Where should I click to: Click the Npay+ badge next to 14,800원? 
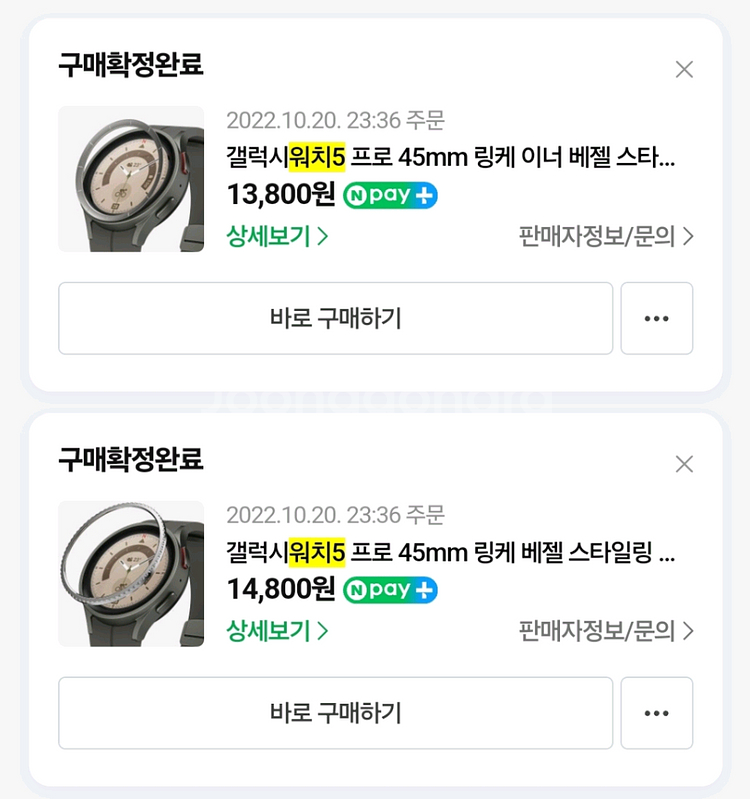coord(390,590)
